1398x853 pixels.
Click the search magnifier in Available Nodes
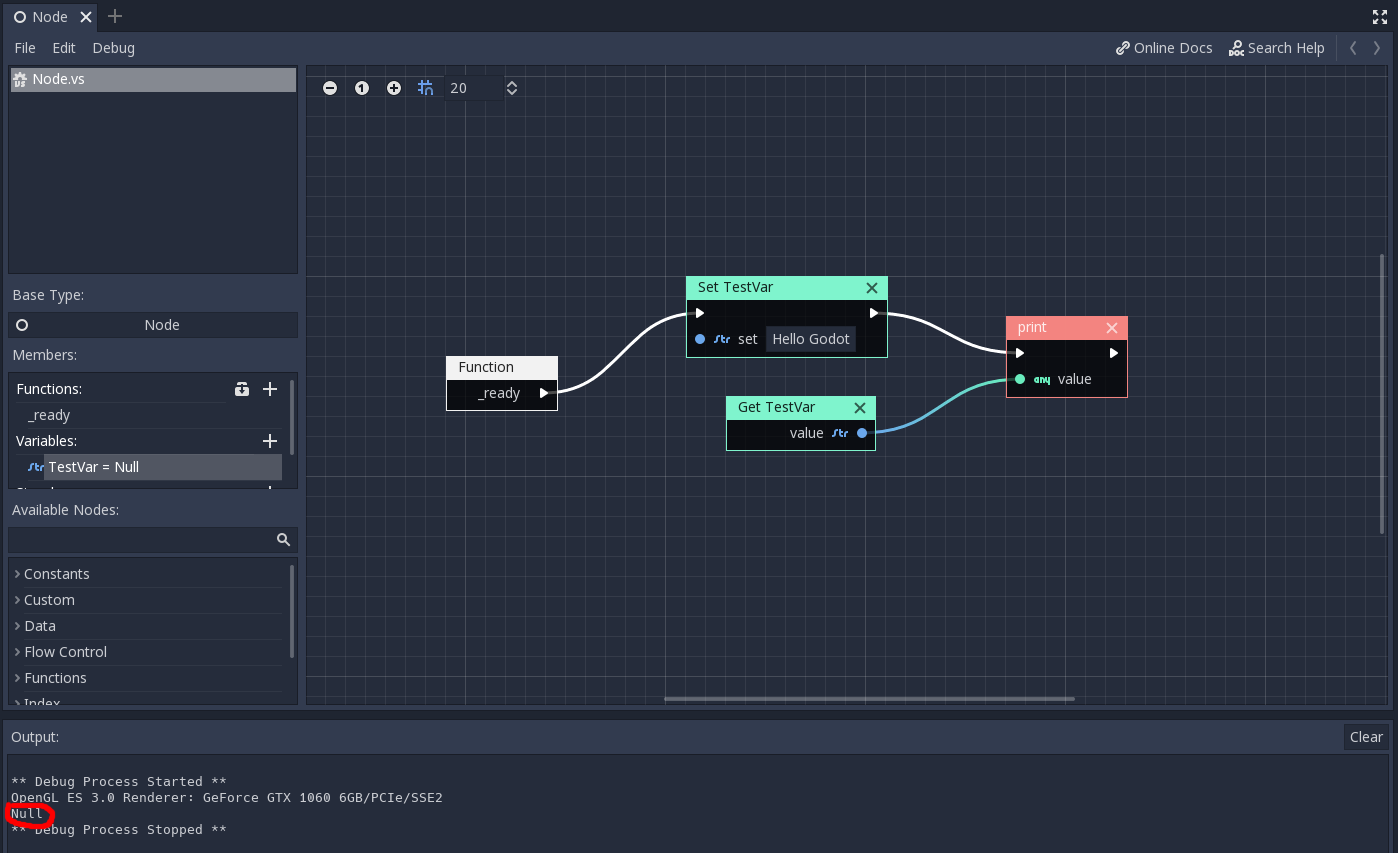283,539
